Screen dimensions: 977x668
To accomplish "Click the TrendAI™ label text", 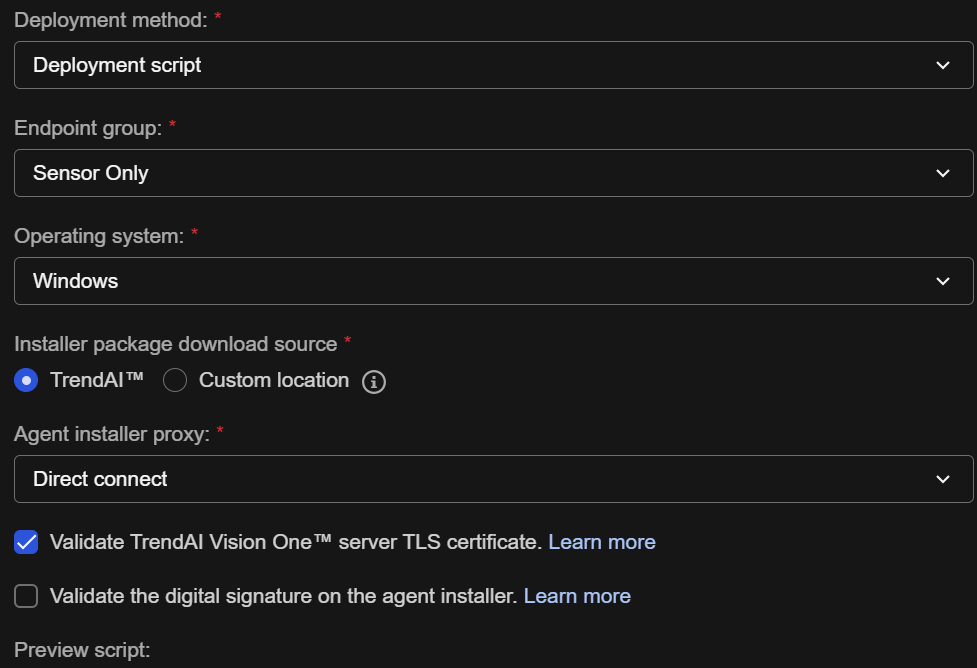I will coord(97,381).
